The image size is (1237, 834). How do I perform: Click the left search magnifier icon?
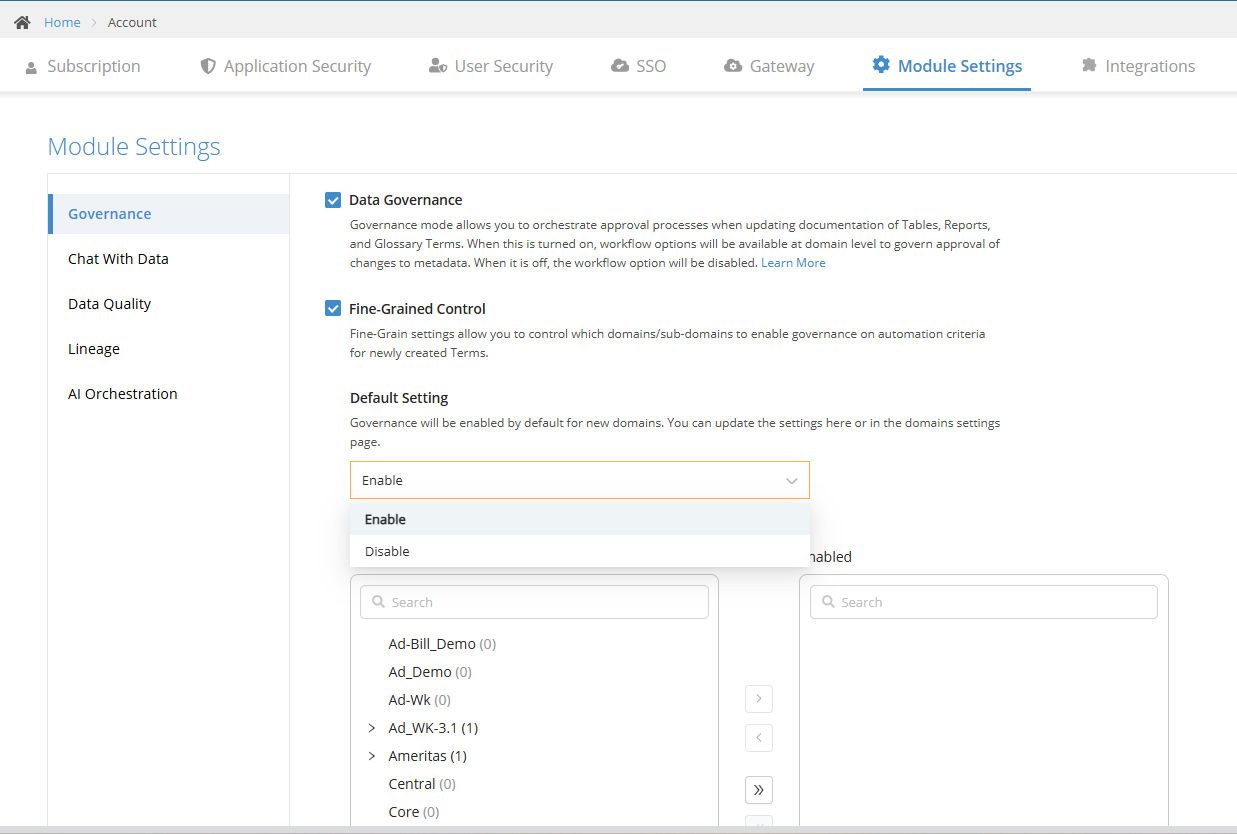click(378, 602)
